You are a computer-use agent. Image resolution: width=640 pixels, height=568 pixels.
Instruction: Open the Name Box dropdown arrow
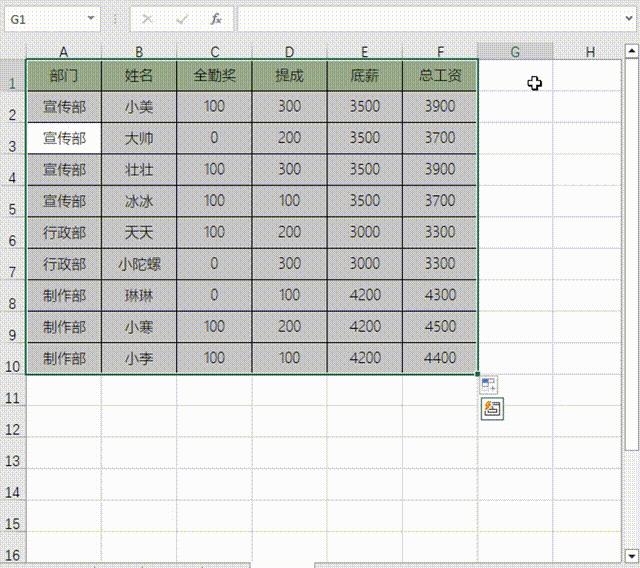pyautogui.click(x=91, y=18)
